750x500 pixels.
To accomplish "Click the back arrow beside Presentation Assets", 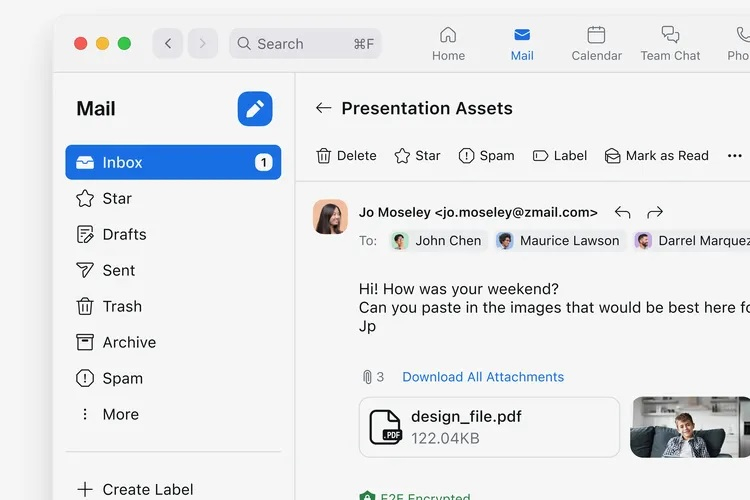I will (x=323, y=108).
